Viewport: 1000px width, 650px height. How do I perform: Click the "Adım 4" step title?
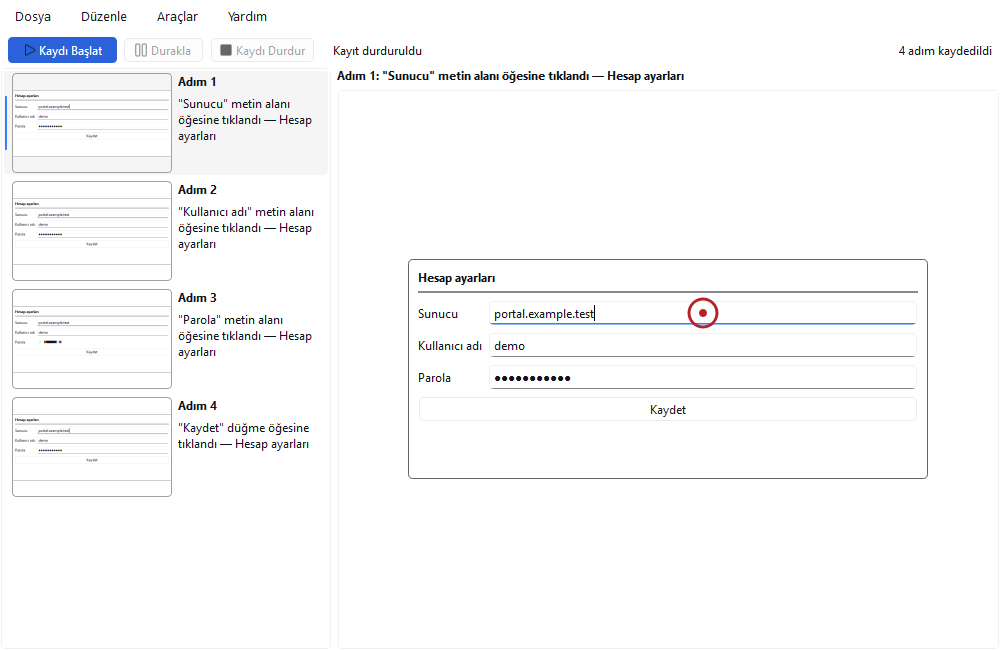[x=198, y=406]
